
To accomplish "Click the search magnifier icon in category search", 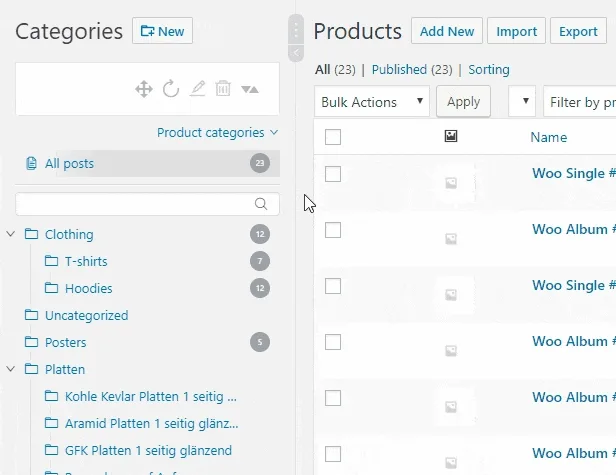I will pos(261,204).
